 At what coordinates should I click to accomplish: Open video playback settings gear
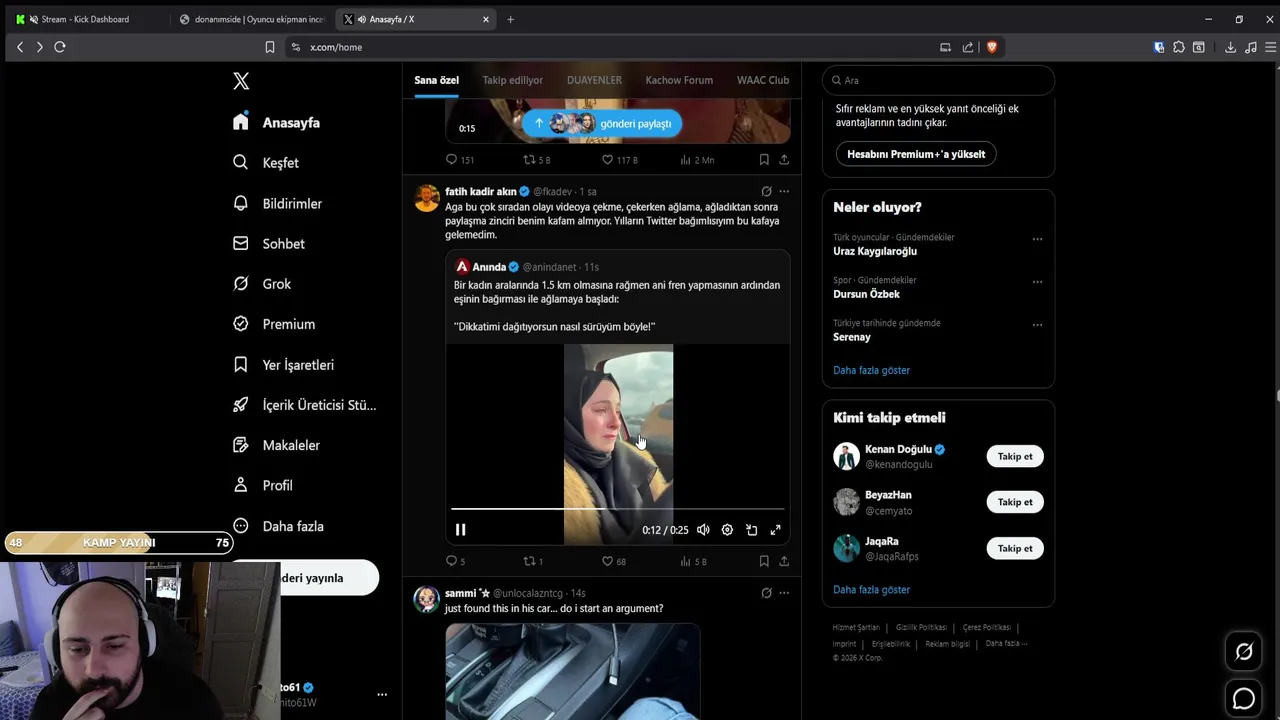point(727,530)
